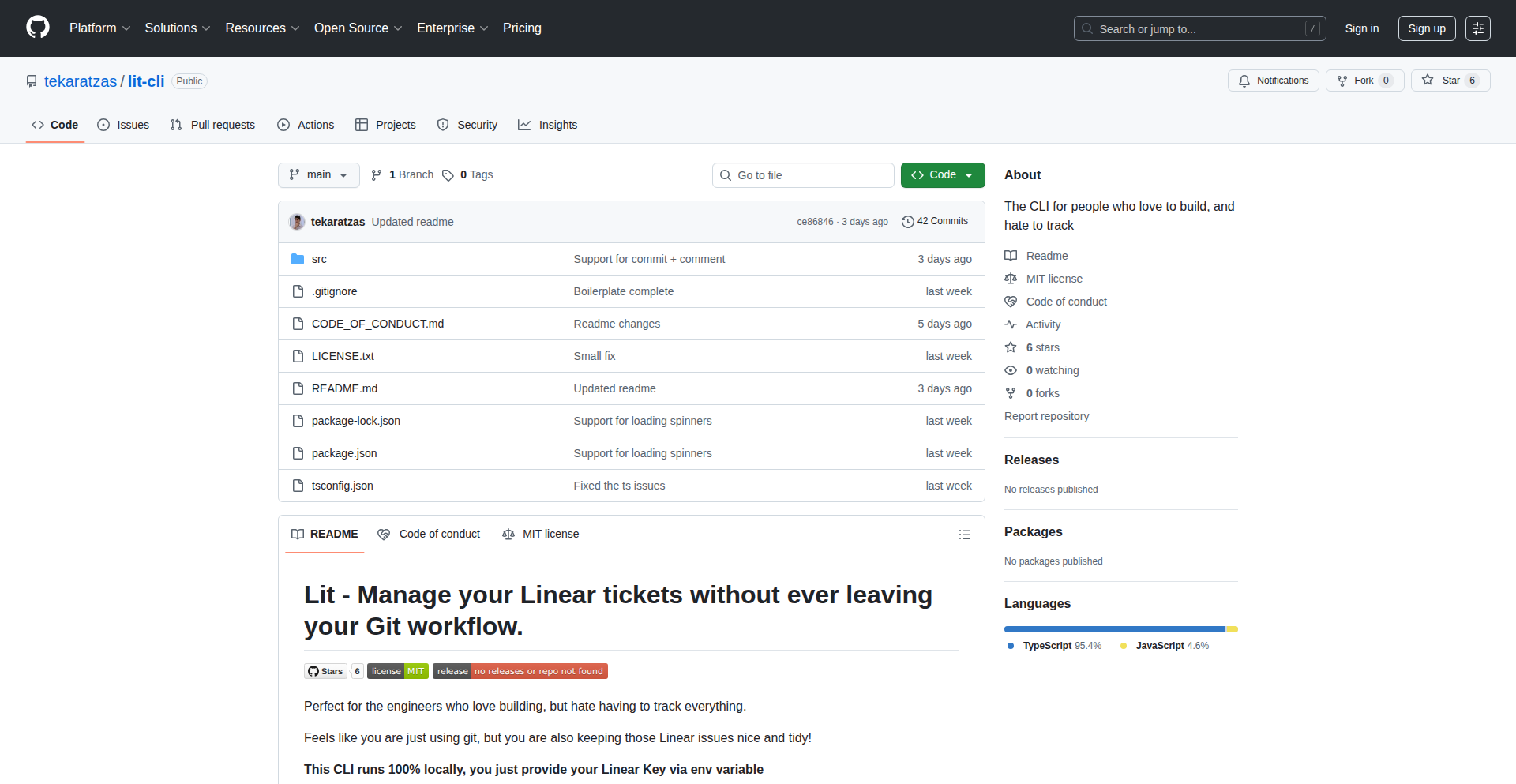Open the repository notifications bell

[x=1244, y=81]
